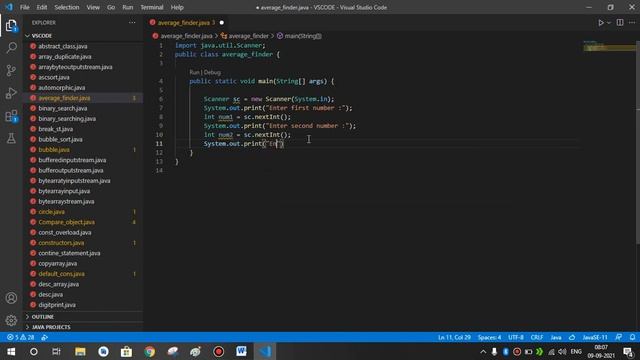This screenshot has height=360, width=640.
Task: Open the Explorer view in activity bar
Action: pos(11,26)
